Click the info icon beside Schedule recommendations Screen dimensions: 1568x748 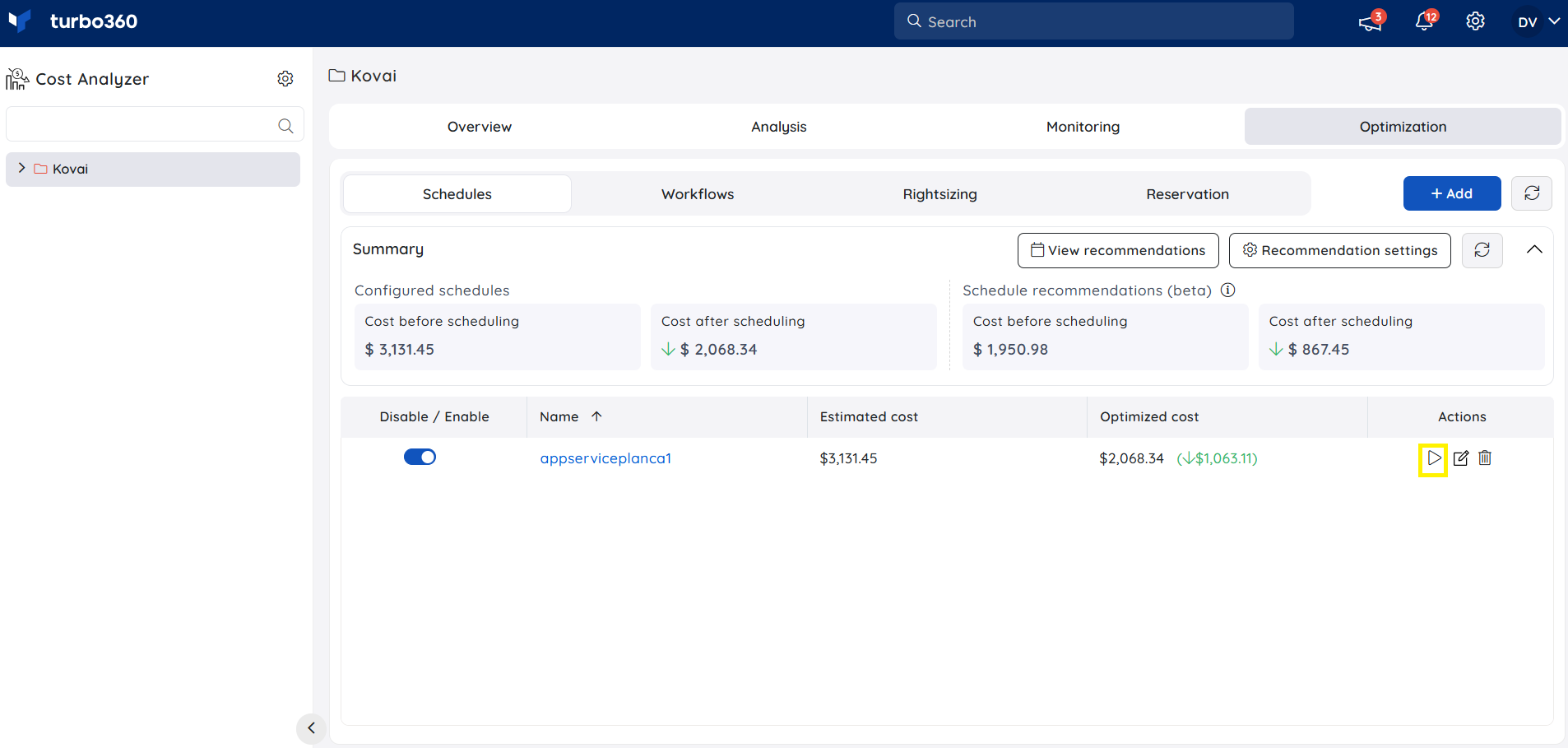click(x=1228, y=290)
